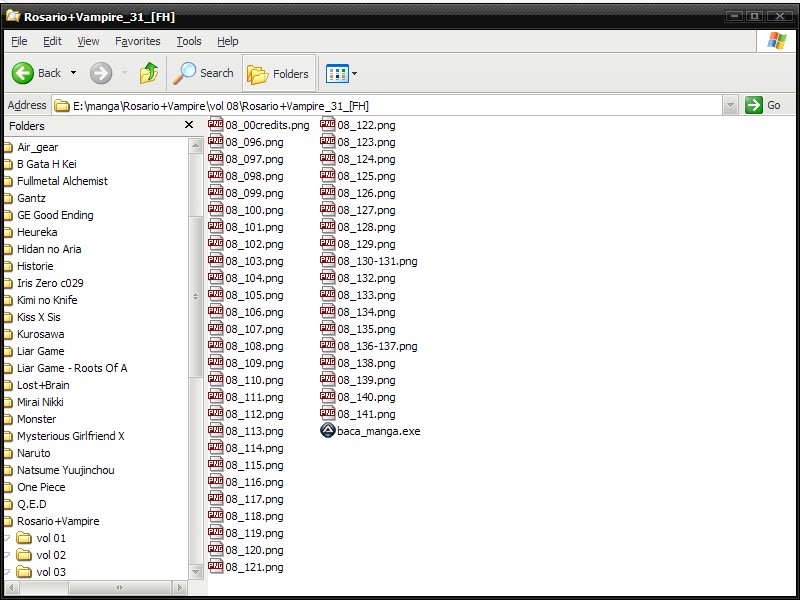Select PNG icon of 08_110.png

[x=216, y=380]
